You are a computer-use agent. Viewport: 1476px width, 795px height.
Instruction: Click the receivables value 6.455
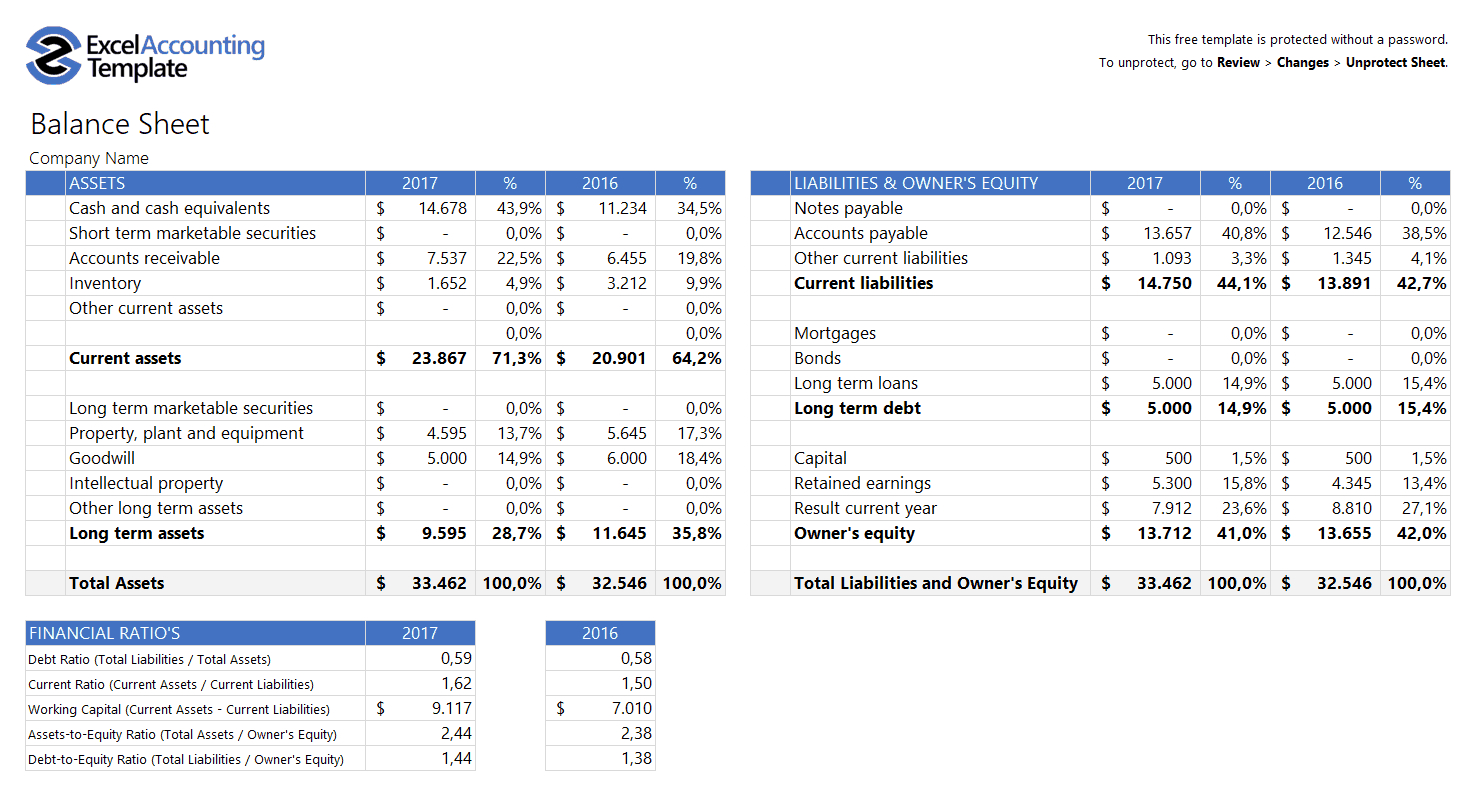(627, 258)
